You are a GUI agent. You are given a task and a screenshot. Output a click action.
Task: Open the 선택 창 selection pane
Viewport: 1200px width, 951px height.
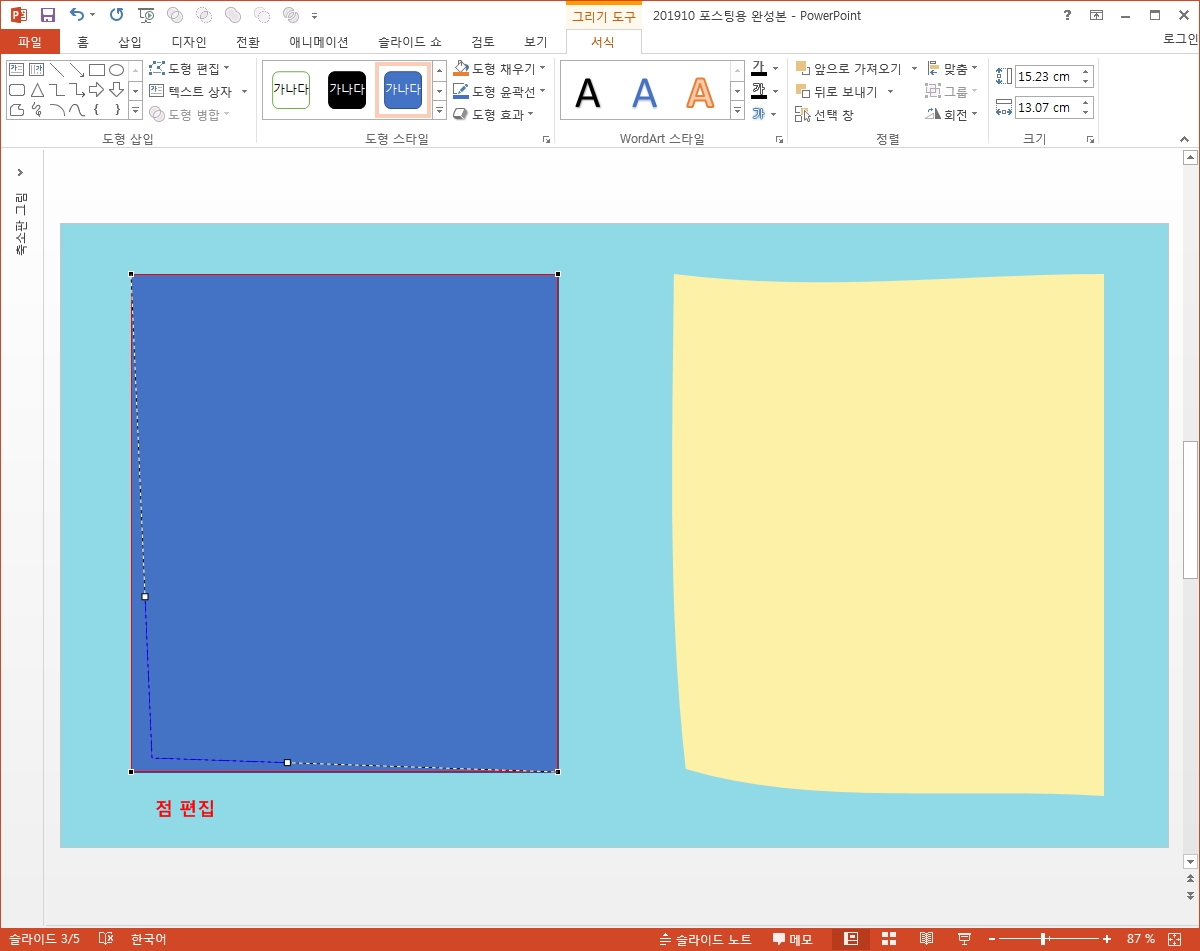pyautogui.click(x=825, y=115)
